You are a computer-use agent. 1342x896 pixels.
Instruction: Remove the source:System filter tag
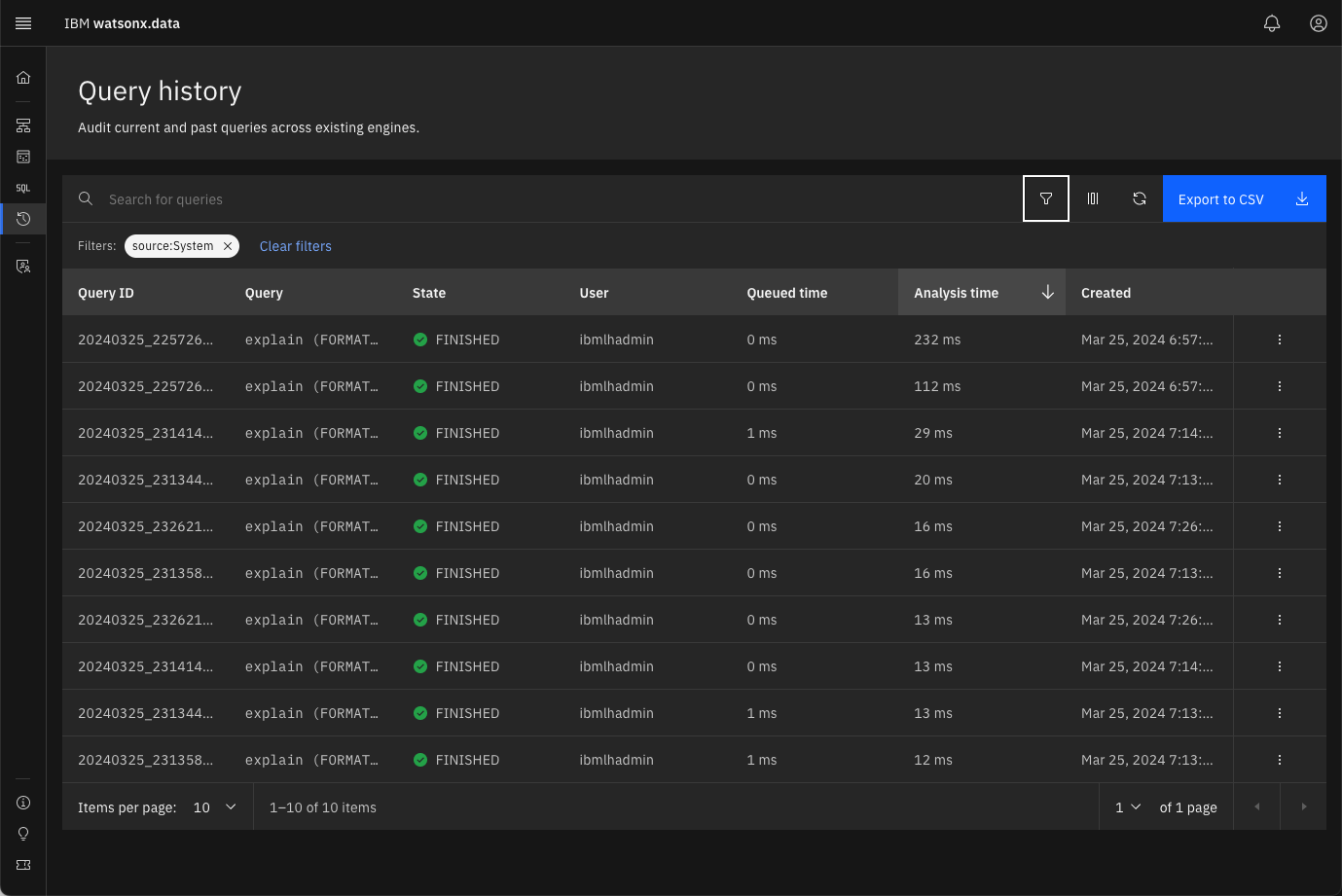[228, 246]
